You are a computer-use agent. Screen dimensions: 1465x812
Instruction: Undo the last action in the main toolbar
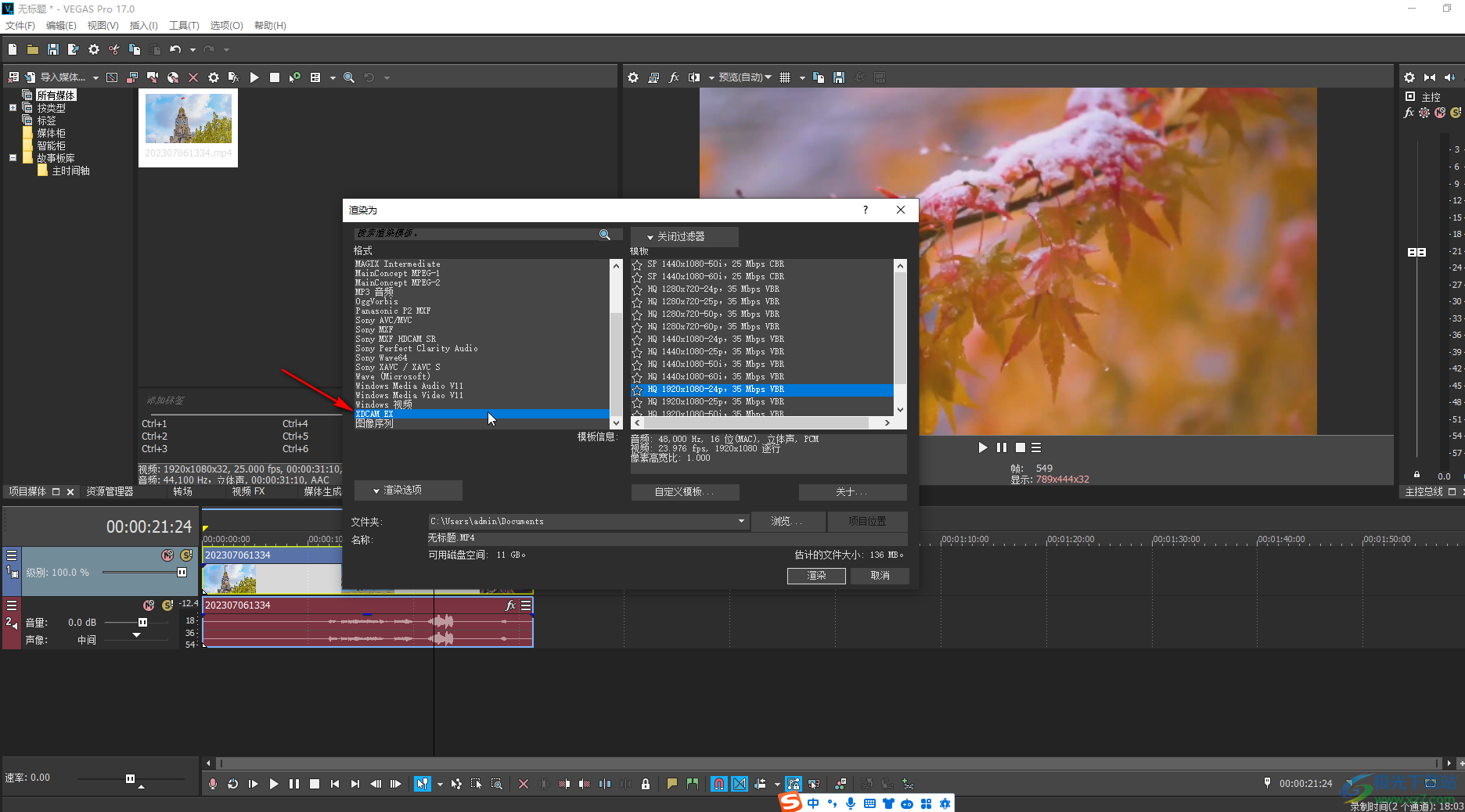(175, 49)
